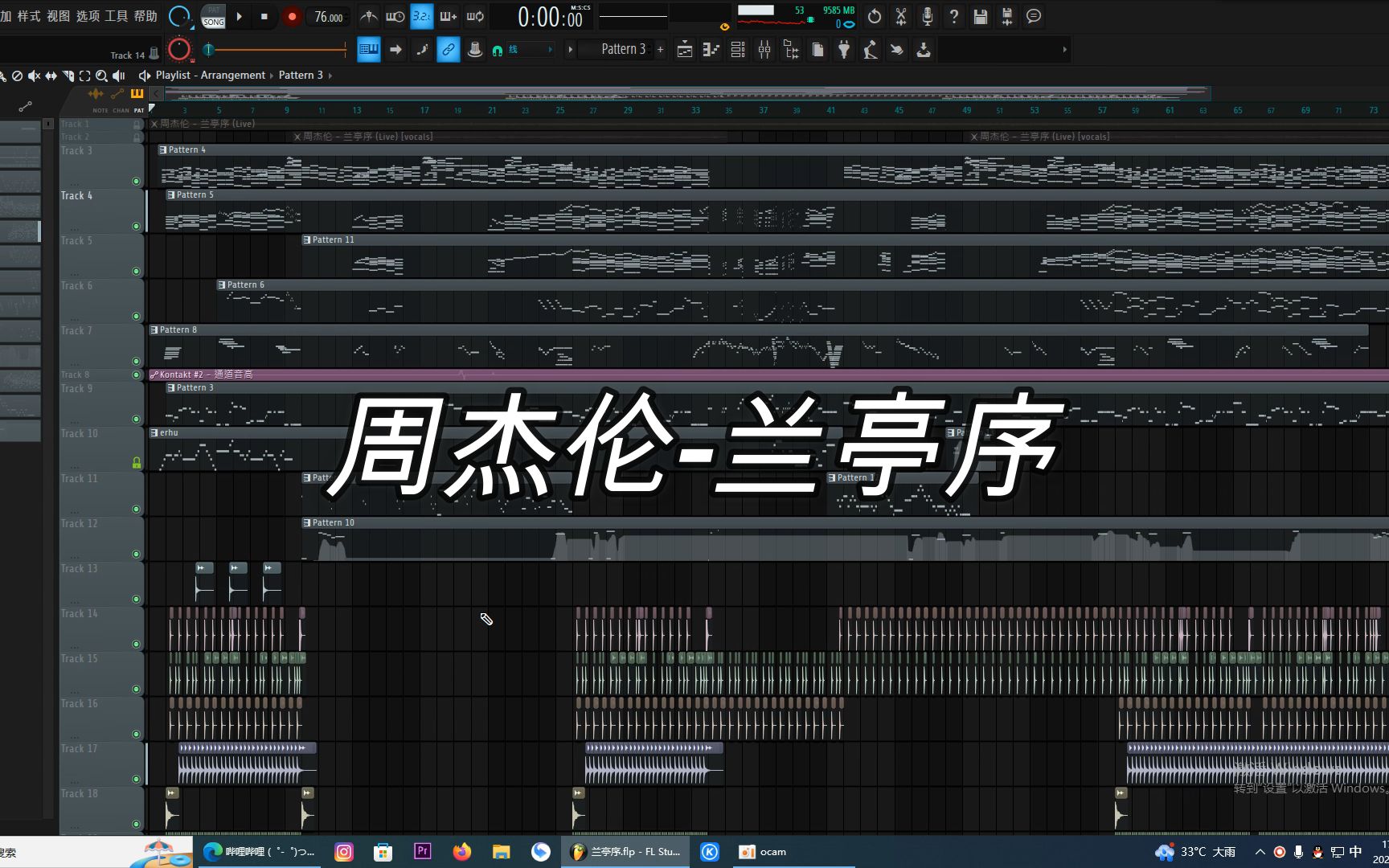This screenshot has width=1389, height=868.
Task: Open the audio editor scissors icon
Action: click(901, 16)
